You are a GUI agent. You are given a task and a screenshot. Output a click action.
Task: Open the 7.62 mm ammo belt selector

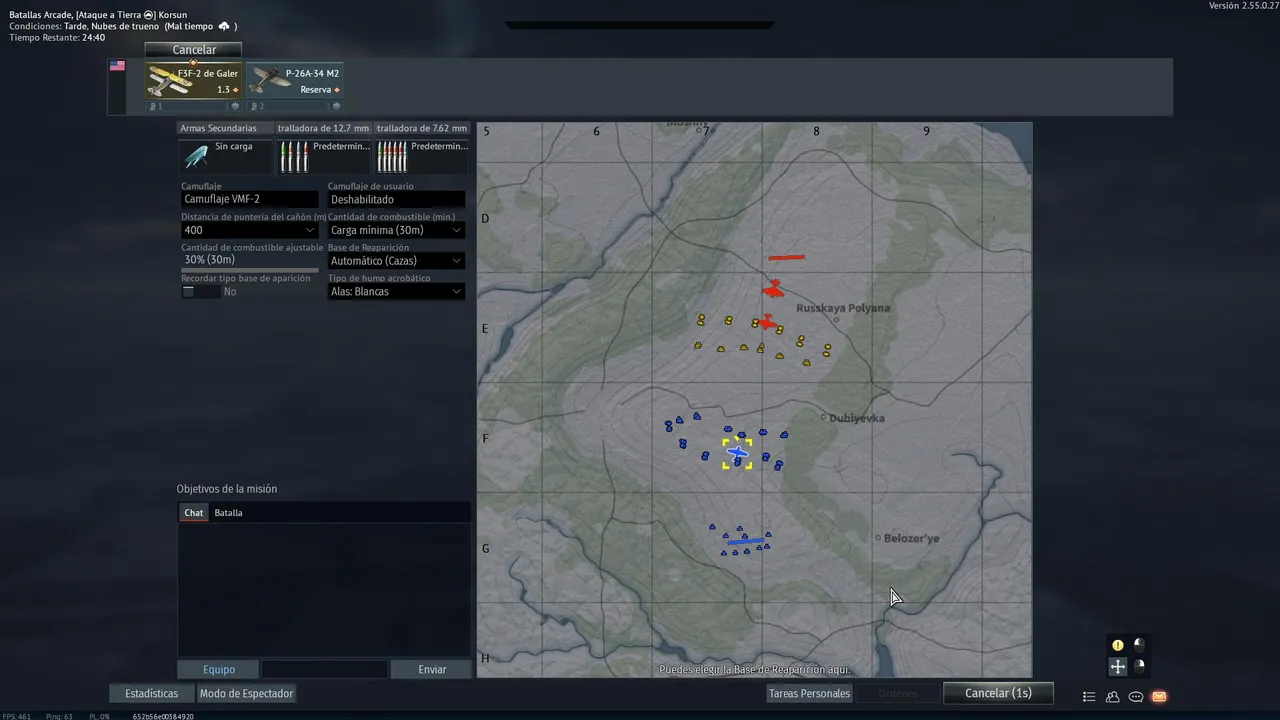(x=421, y=156)
